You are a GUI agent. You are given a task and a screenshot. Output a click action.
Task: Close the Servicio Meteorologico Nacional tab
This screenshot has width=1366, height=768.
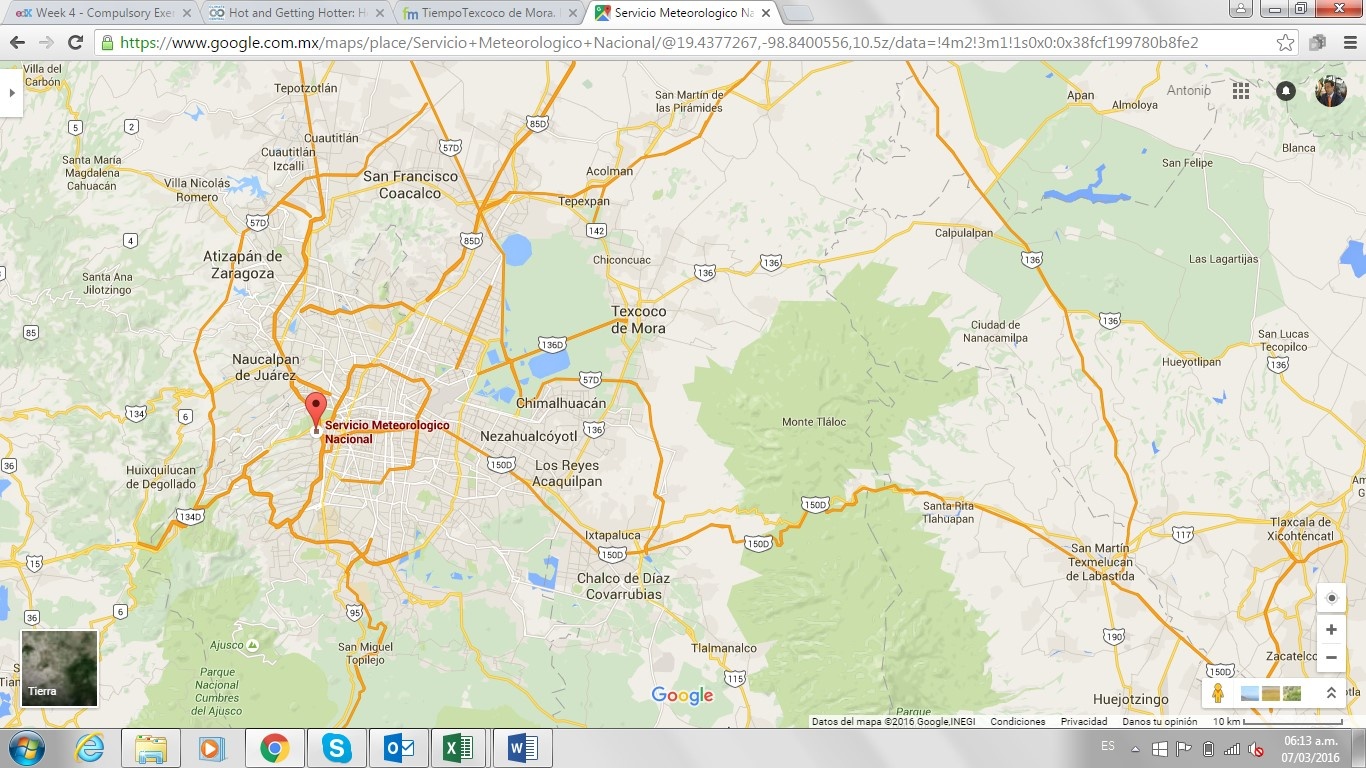click(767, 13)
